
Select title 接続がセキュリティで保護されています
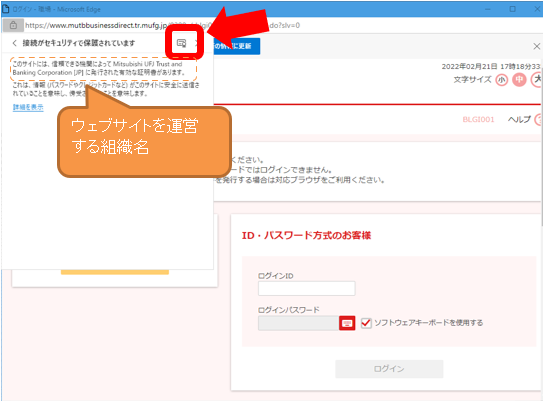click(79, 43)
